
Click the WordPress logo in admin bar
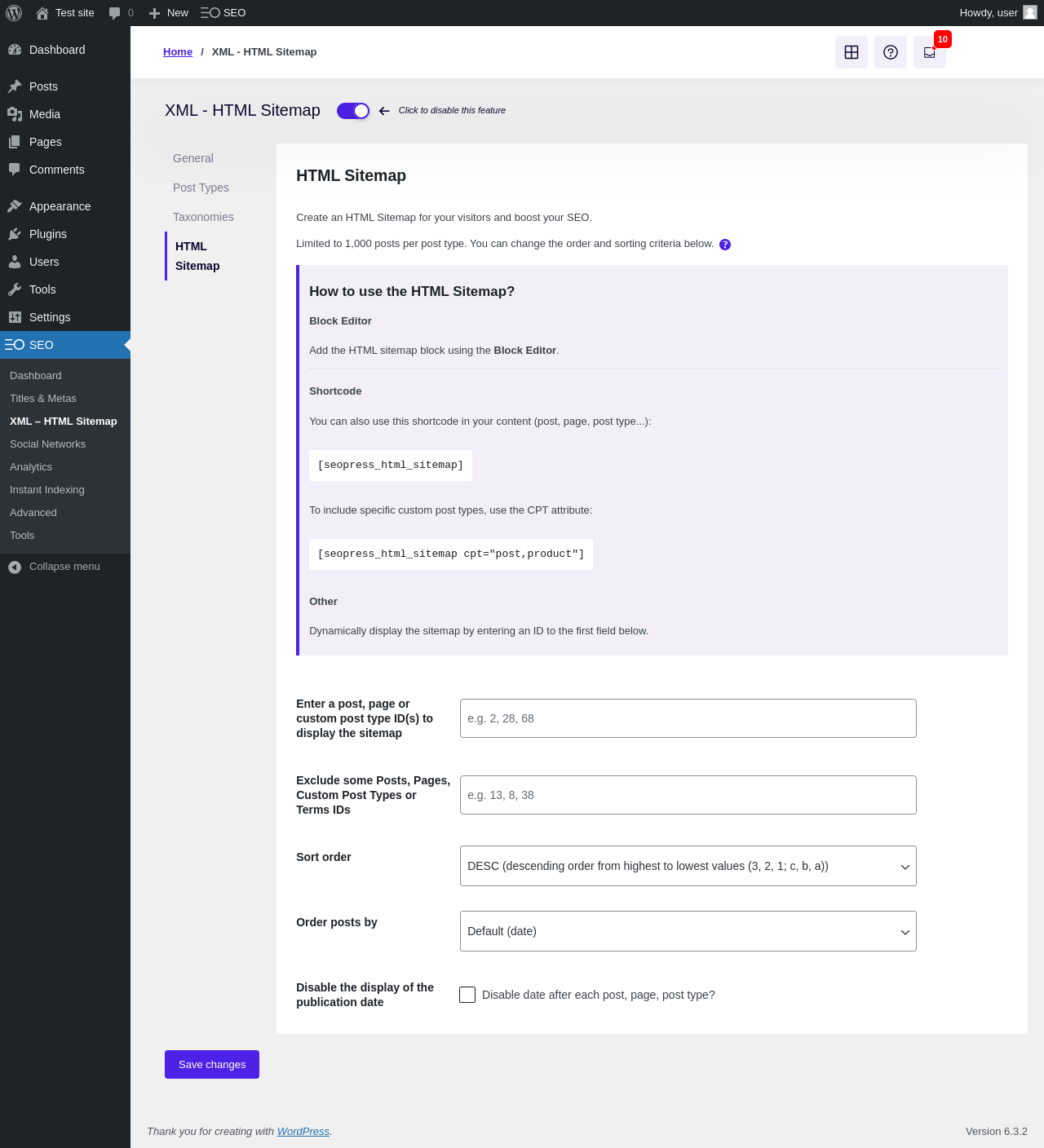[x=14, y=13]
